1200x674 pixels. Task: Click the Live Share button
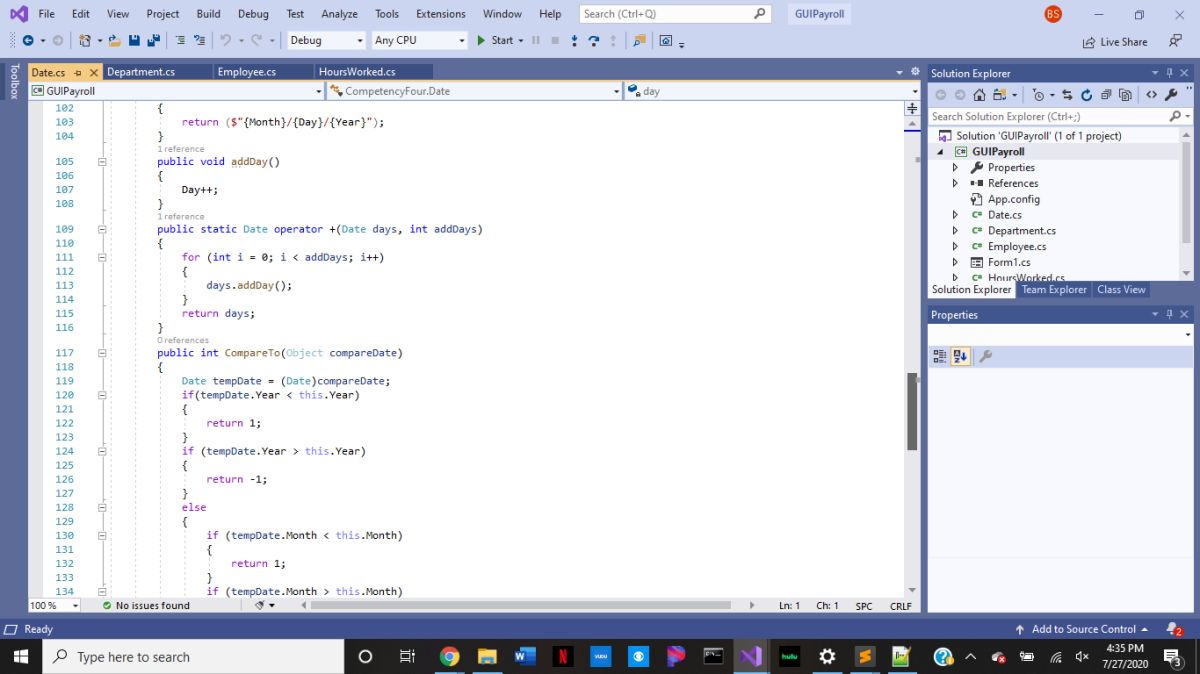[1115, 42]
